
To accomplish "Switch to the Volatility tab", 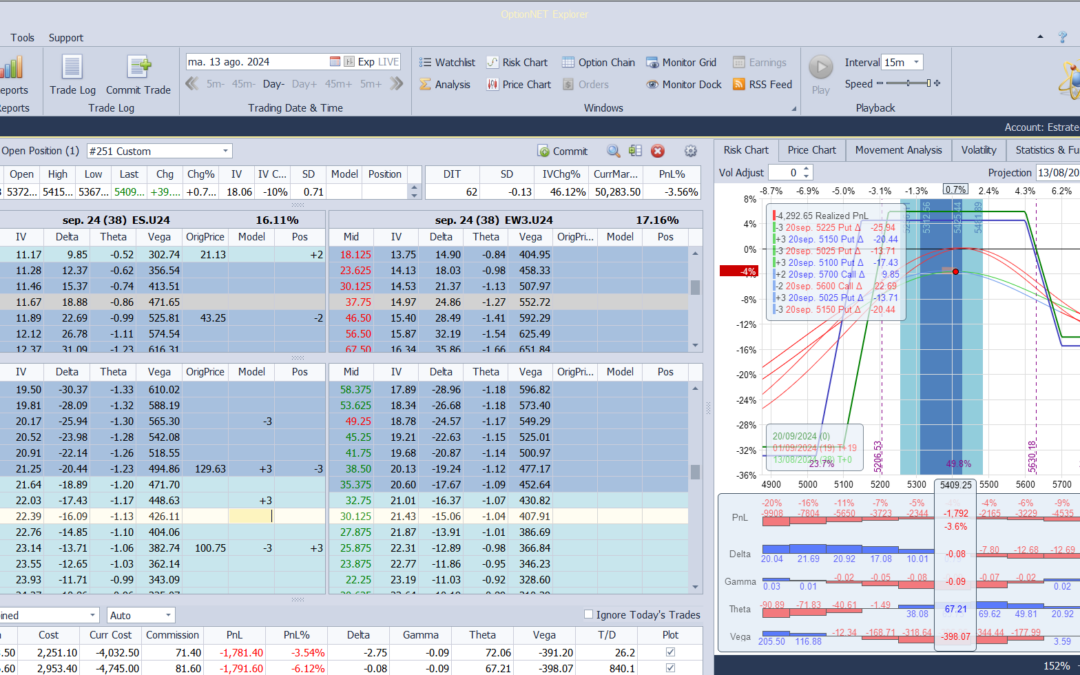I will 978,149.
